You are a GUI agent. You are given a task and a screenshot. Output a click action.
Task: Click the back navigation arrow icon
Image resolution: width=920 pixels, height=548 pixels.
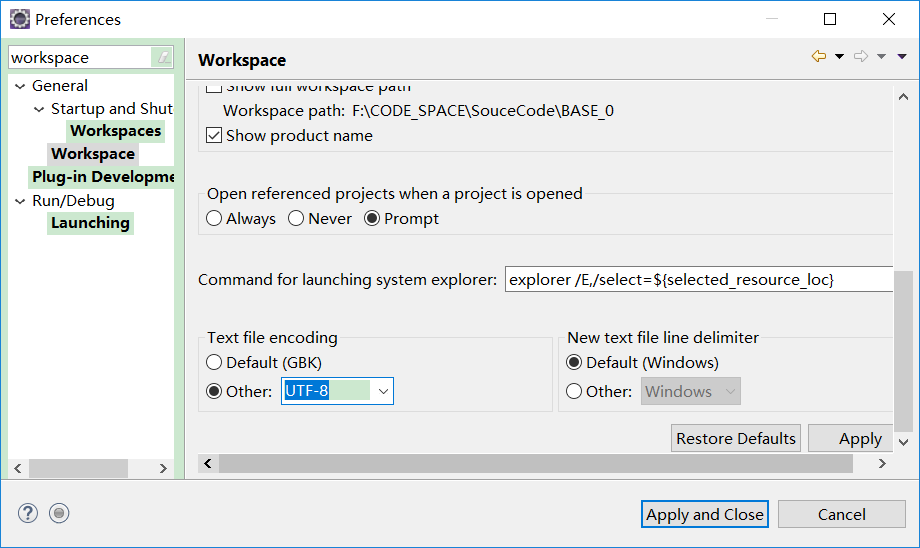[x=818, y=57]
